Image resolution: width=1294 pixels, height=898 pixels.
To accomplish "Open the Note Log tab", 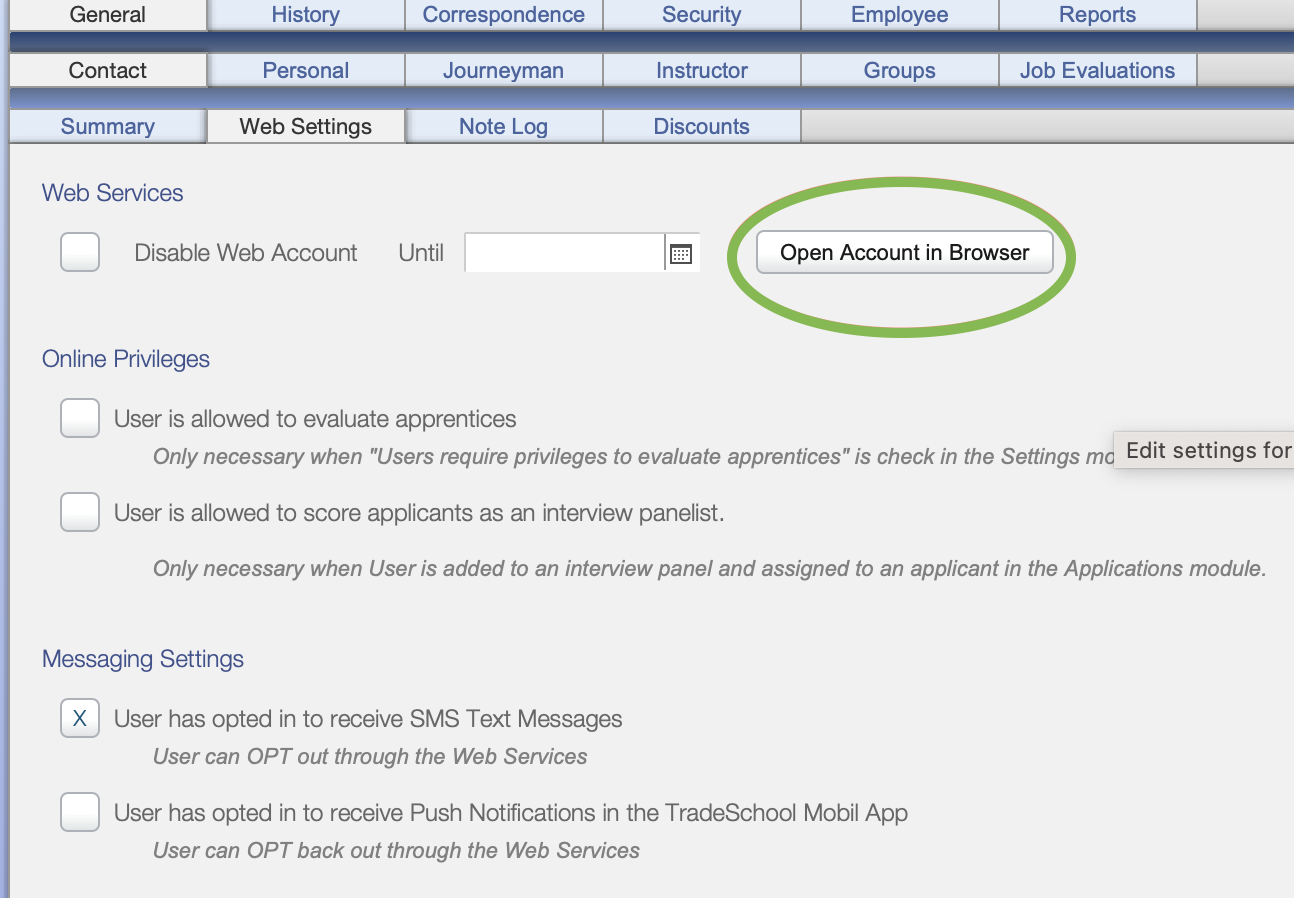I will [503, 126].
